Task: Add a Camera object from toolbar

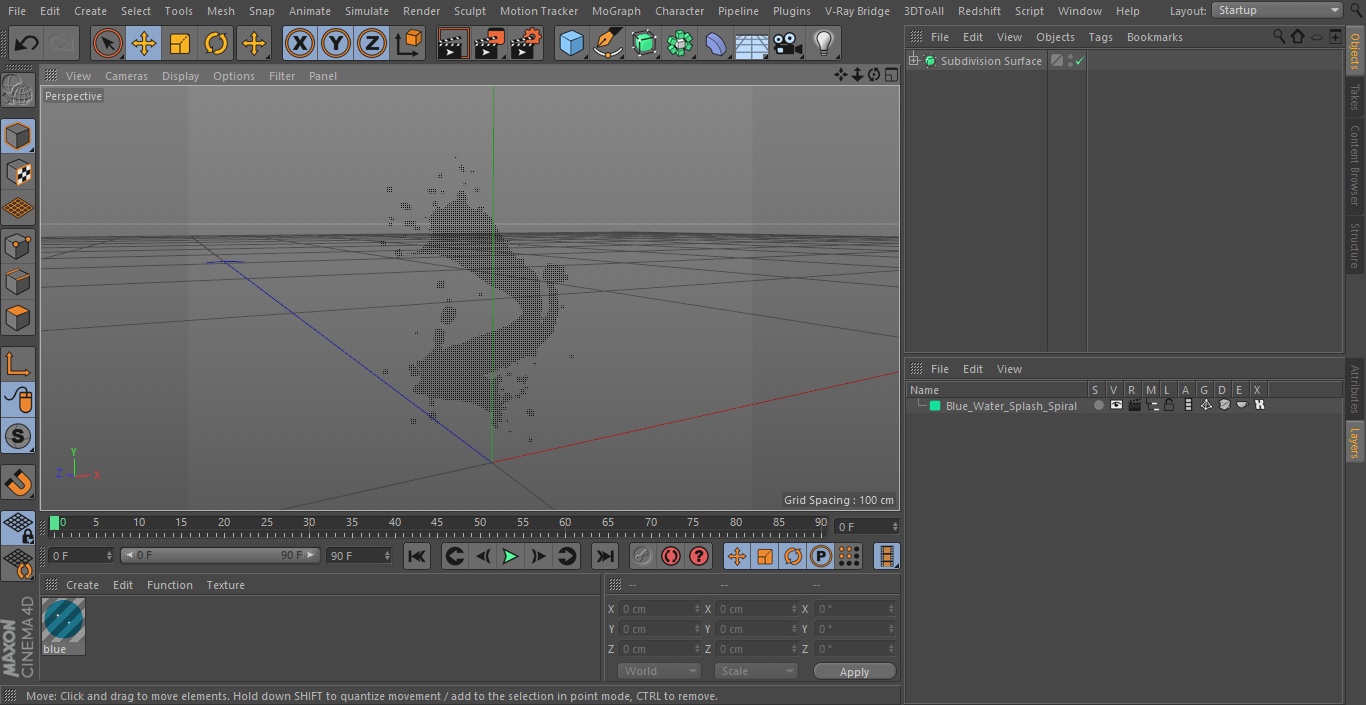Action: [788, 43]
